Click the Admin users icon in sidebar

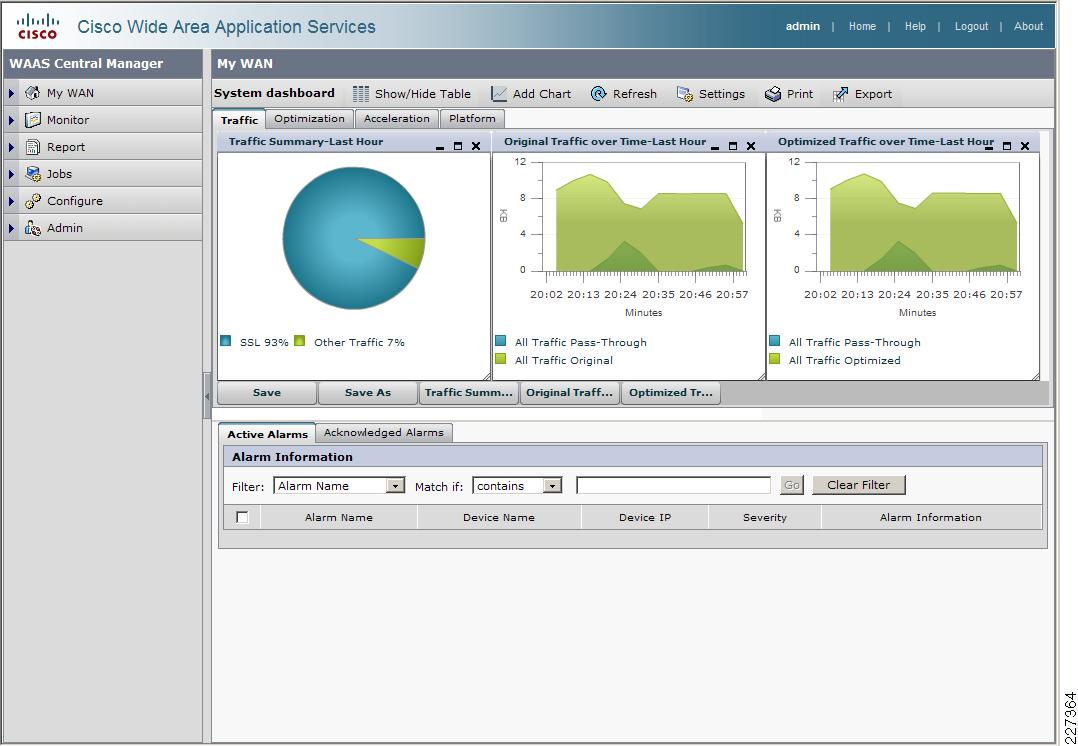[x=32, y=228]
